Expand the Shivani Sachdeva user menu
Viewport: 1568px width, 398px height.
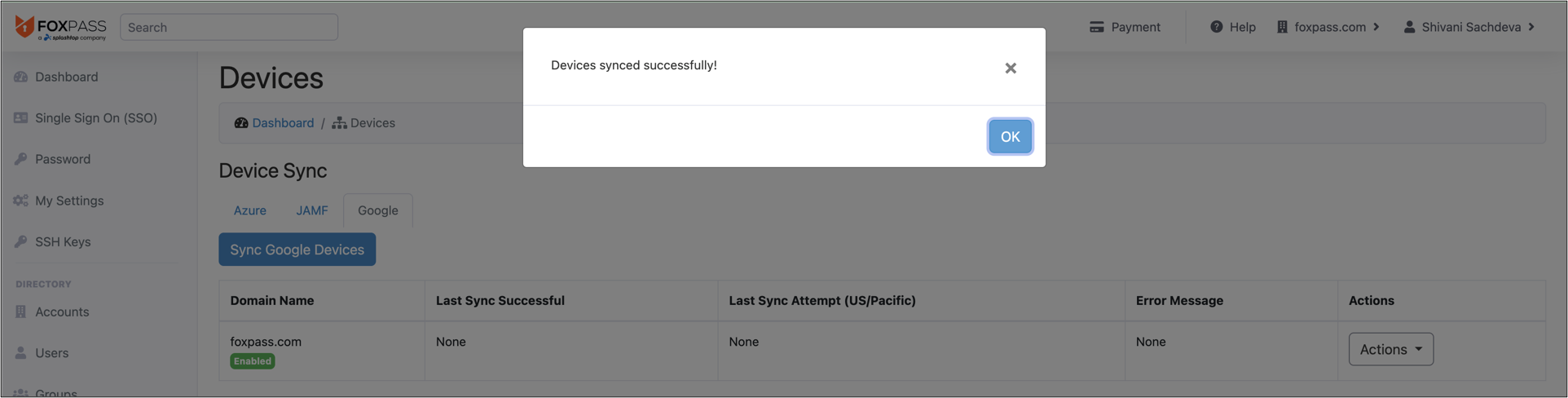pos(1469,27)
